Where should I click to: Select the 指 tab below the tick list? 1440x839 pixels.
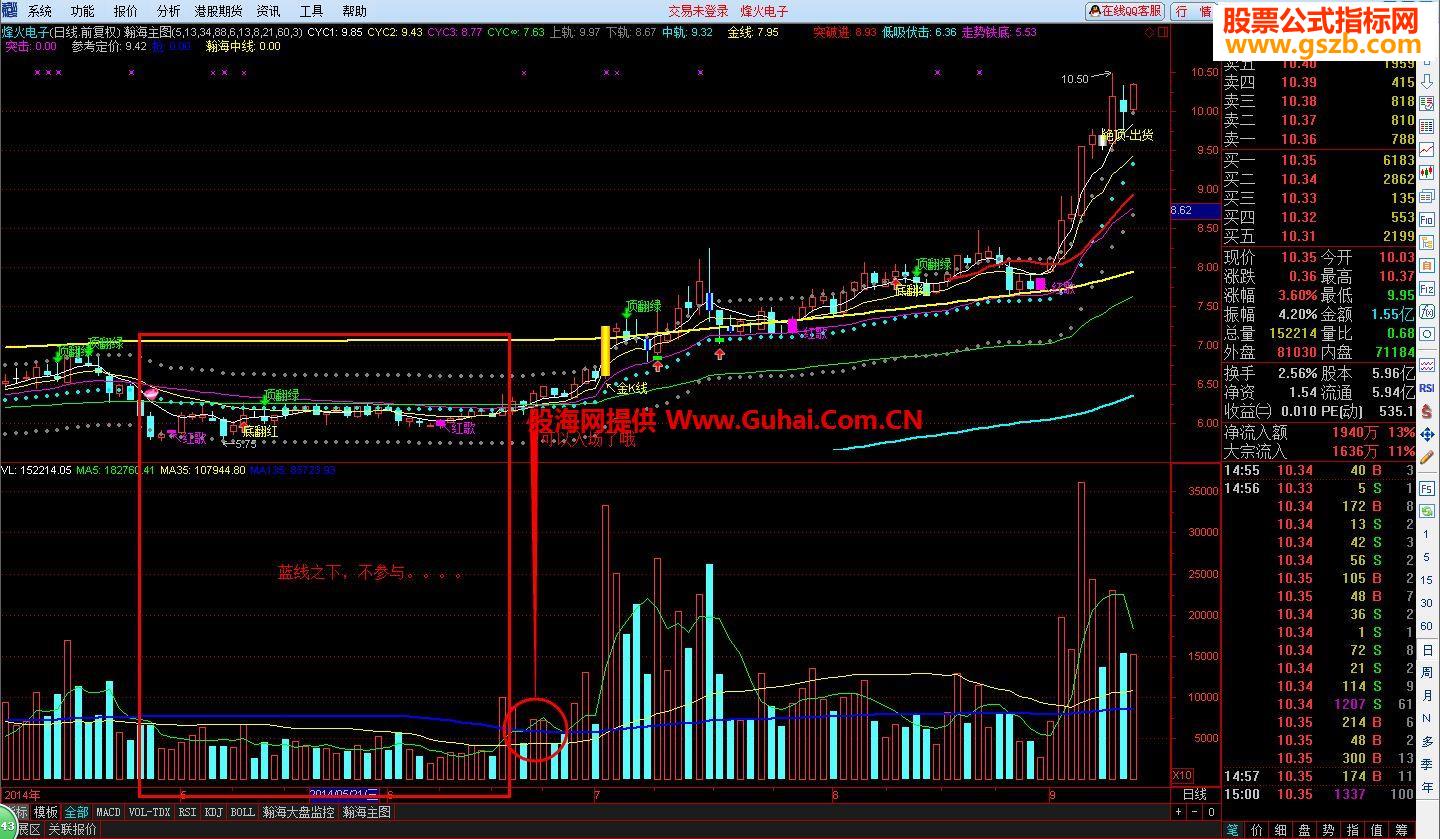pyautogui.click(x=1353, y=830)
